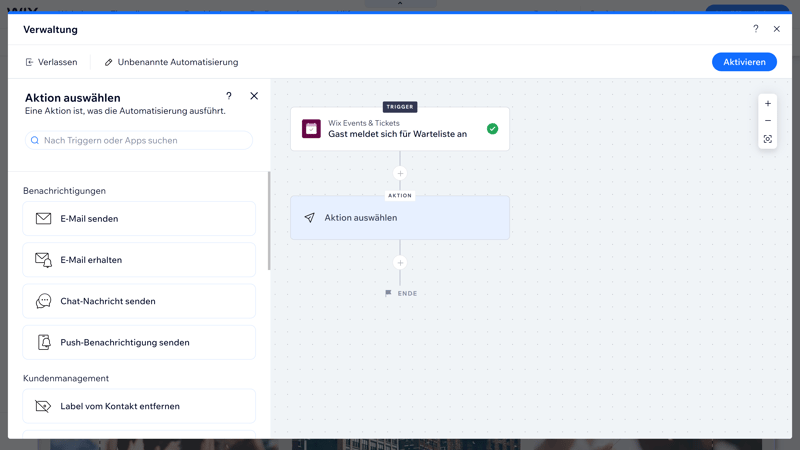Click the paper plane action icon
The width and height of the screenshot is (800, 450).
pos(309,218)
